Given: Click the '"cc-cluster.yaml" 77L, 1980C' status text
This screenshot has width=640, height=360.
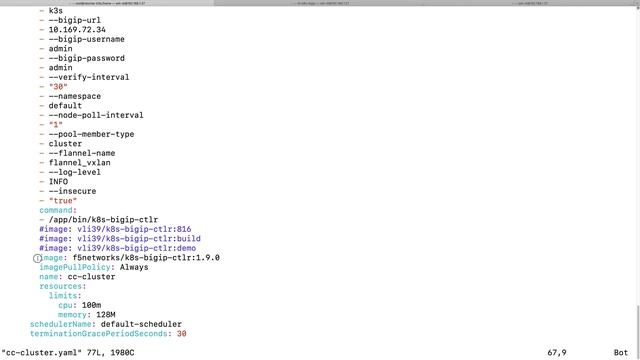Looking at the screenshot, I should [68, 353].
